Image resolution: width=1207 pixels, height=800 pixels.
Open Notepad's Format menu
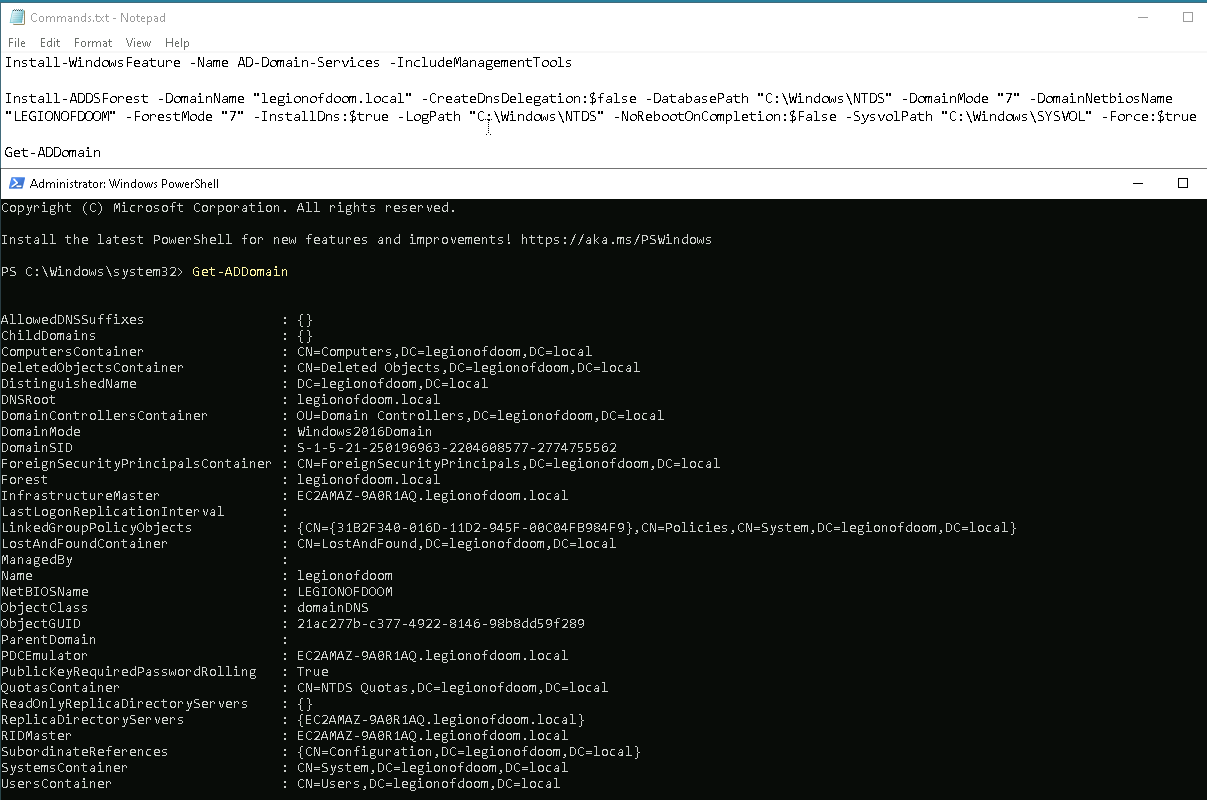click(93, 43)
